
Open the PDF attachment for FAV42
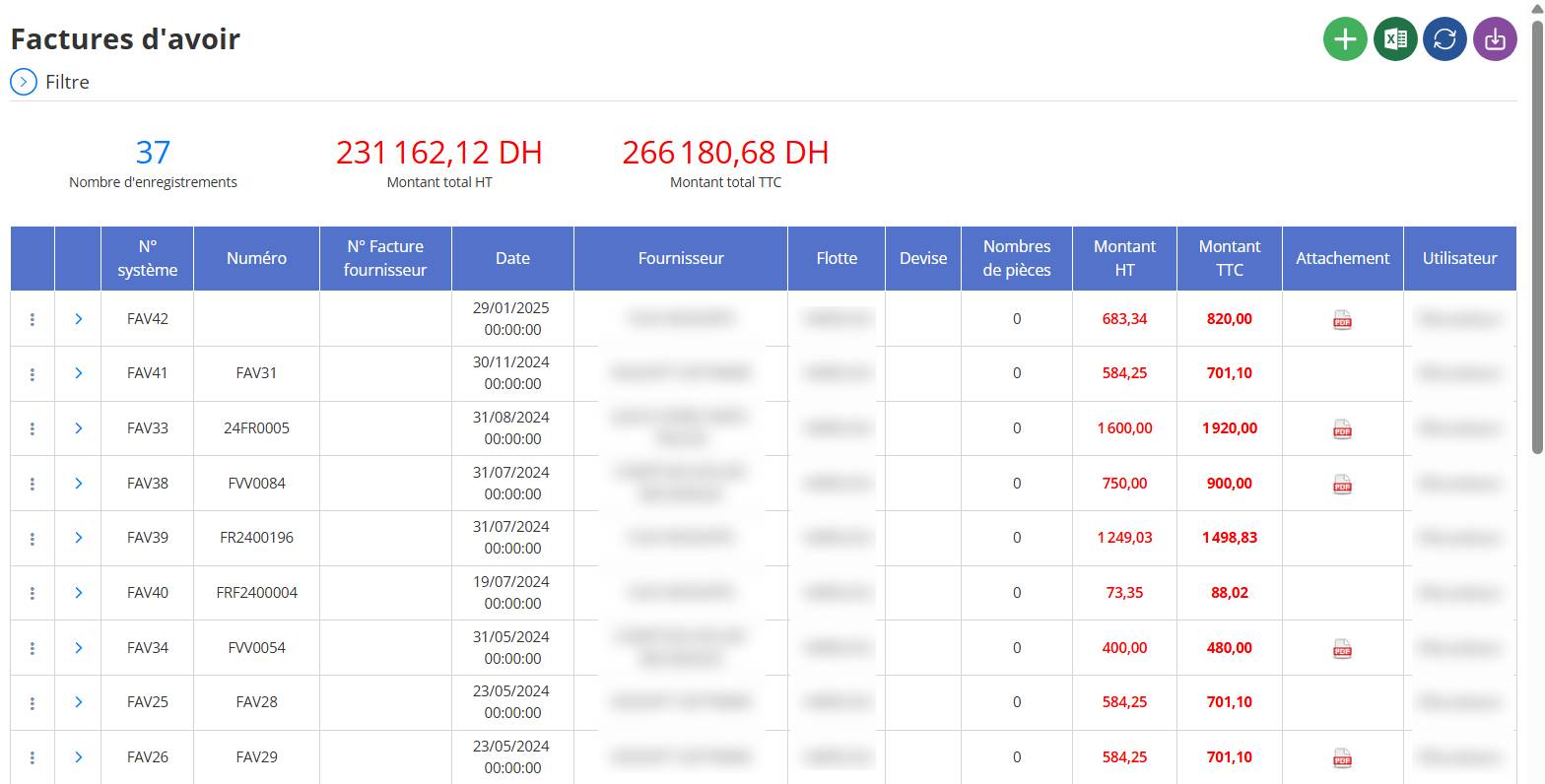coord(1342,319)
